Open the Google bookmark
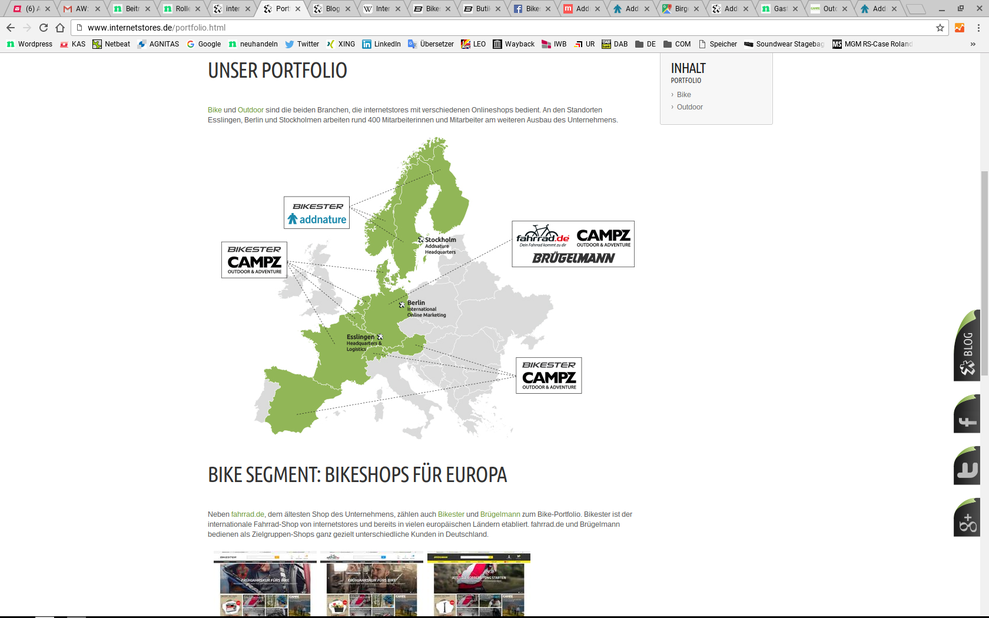The height and width of the screenshot is (618, 989). (204, 44)
